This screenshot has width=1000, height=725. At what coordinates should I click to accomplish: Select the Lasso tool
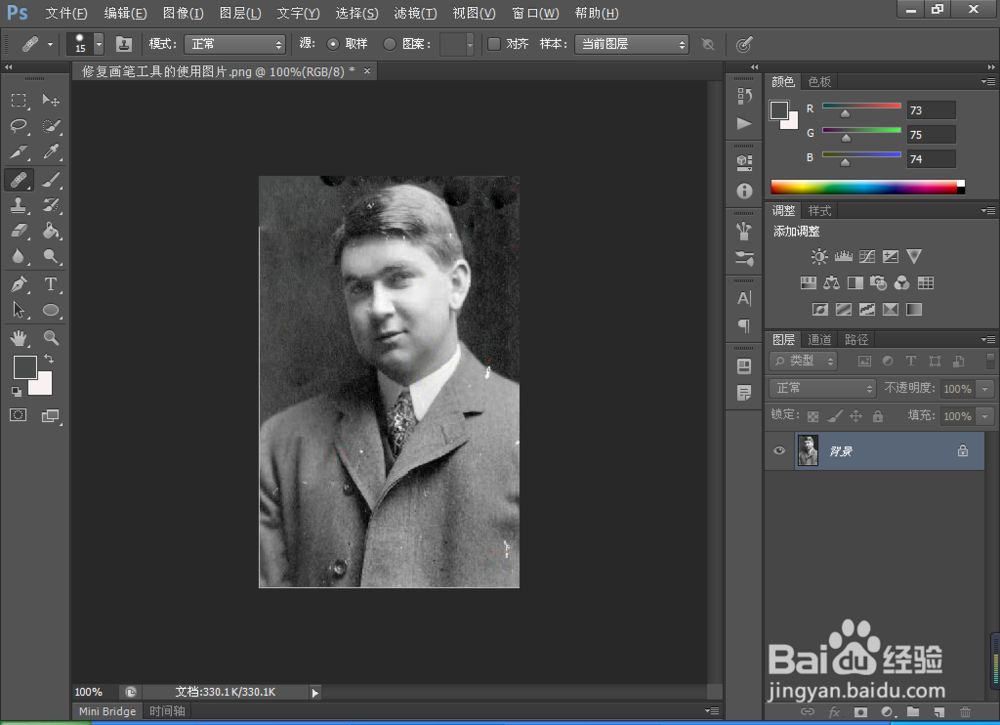[x=19, y=127]
